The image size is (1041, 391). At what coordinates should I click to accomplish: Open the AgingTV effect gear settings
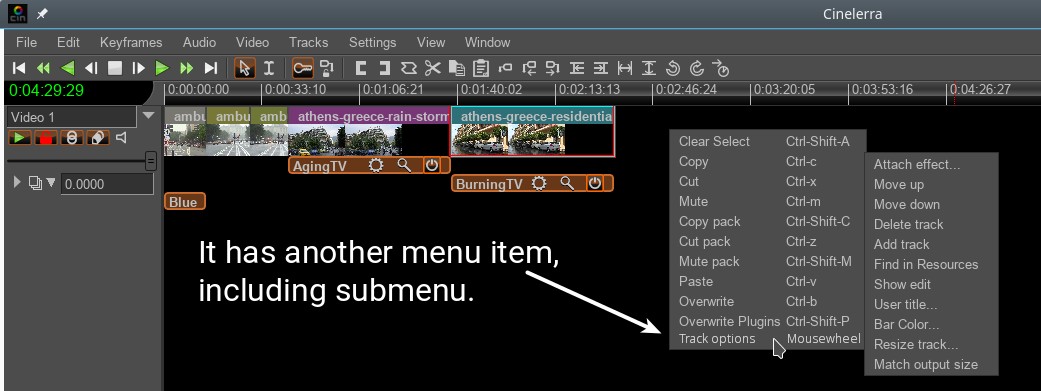376,165
